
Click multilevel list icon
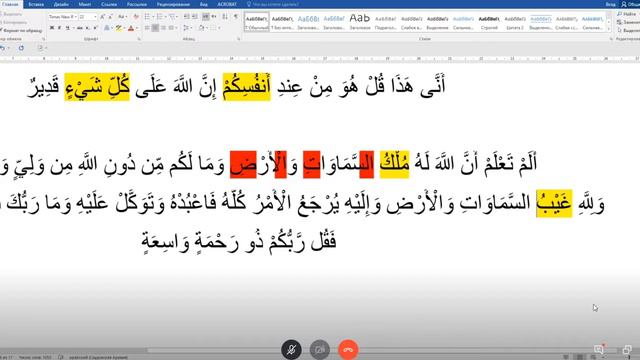[x=172, y=17]
